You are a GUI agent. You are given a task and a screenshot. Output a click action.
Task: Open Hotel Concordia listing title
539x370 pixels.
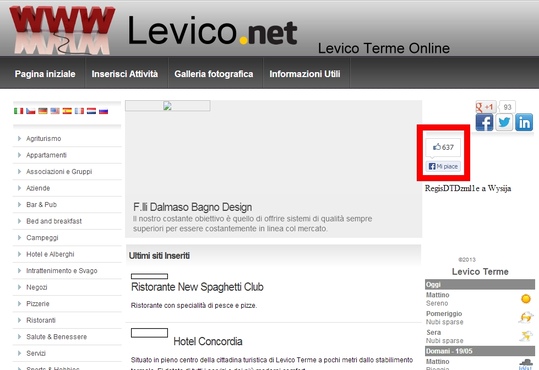(208, 341)
